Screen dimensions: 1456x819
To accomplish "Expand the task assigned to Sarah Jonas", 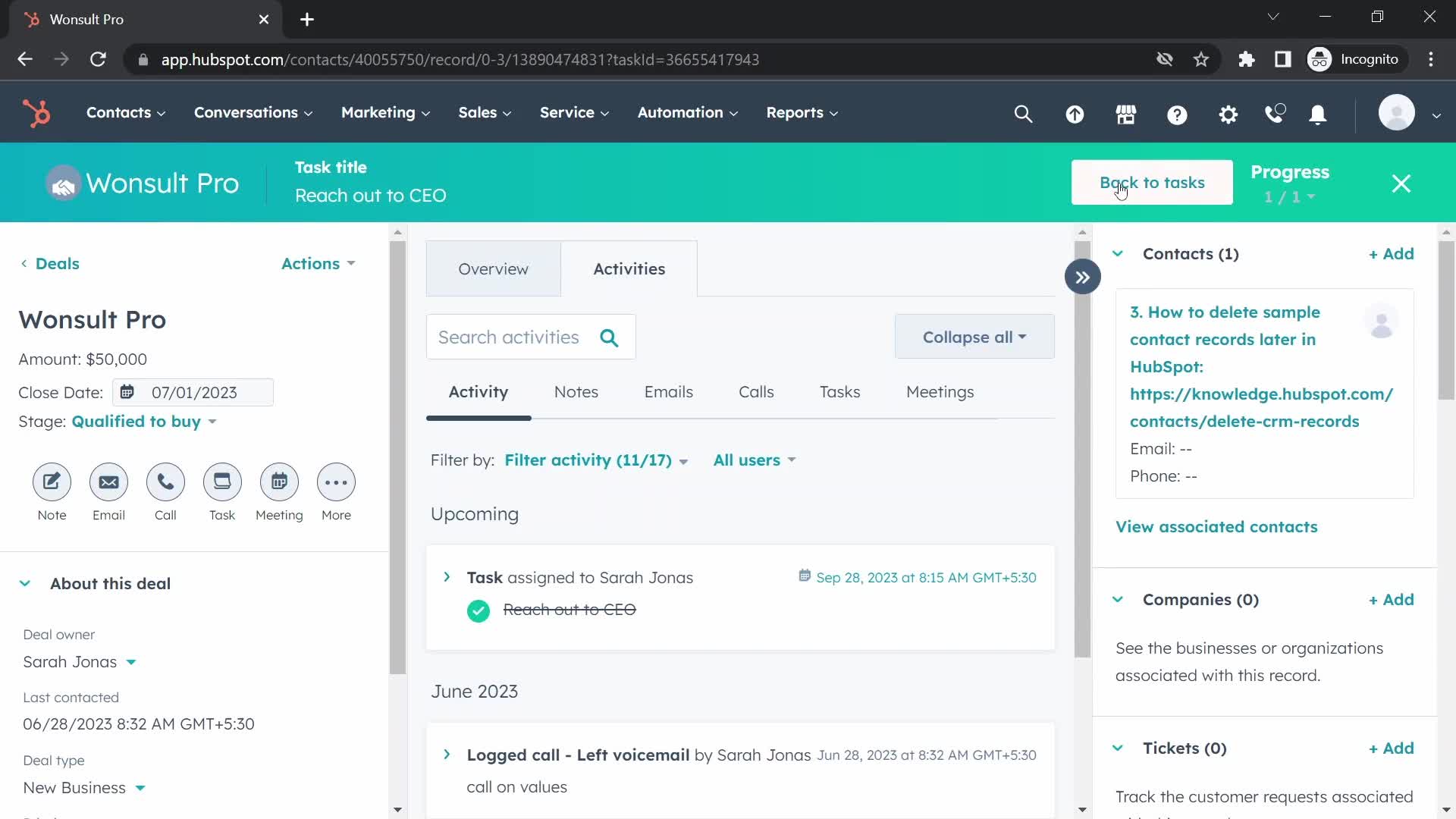I will point(446,577).
